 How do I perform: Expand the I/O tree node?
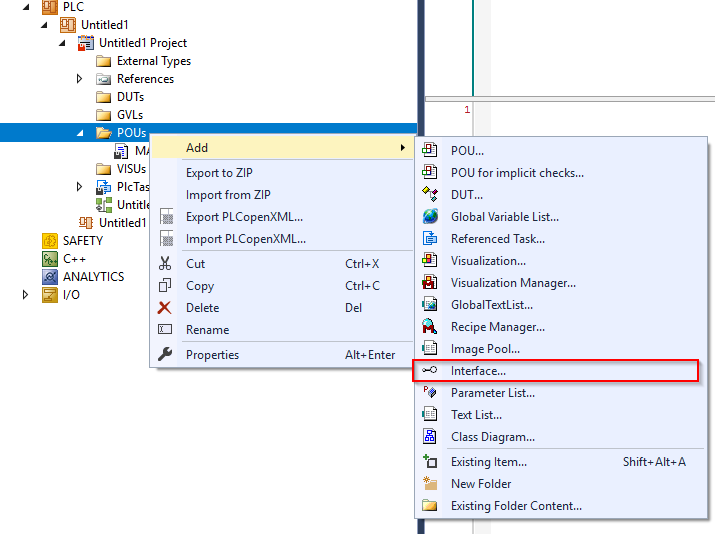point(26,295)
